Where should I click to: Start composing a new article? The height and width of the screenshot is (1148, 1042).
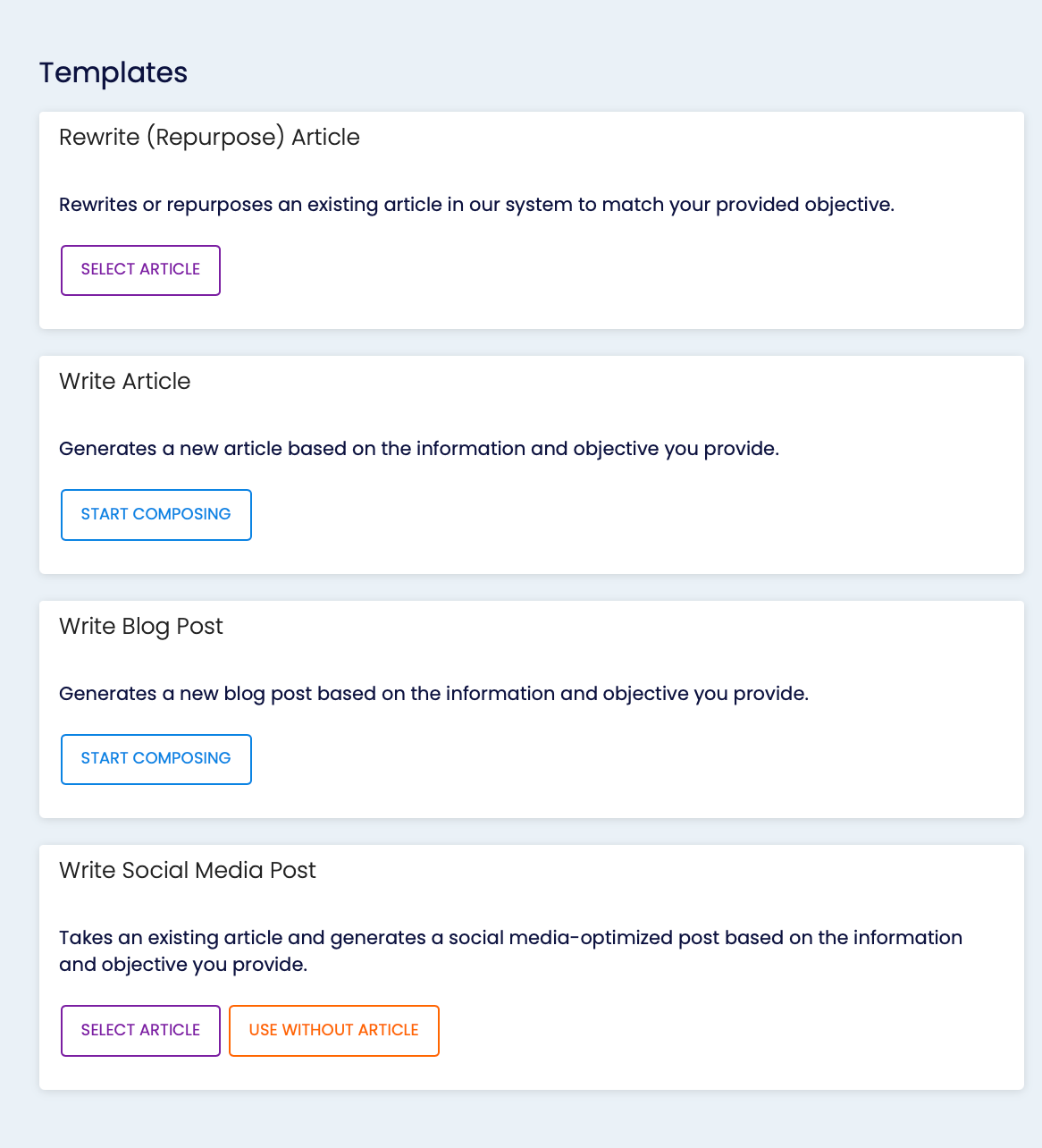tap(156, 515)
